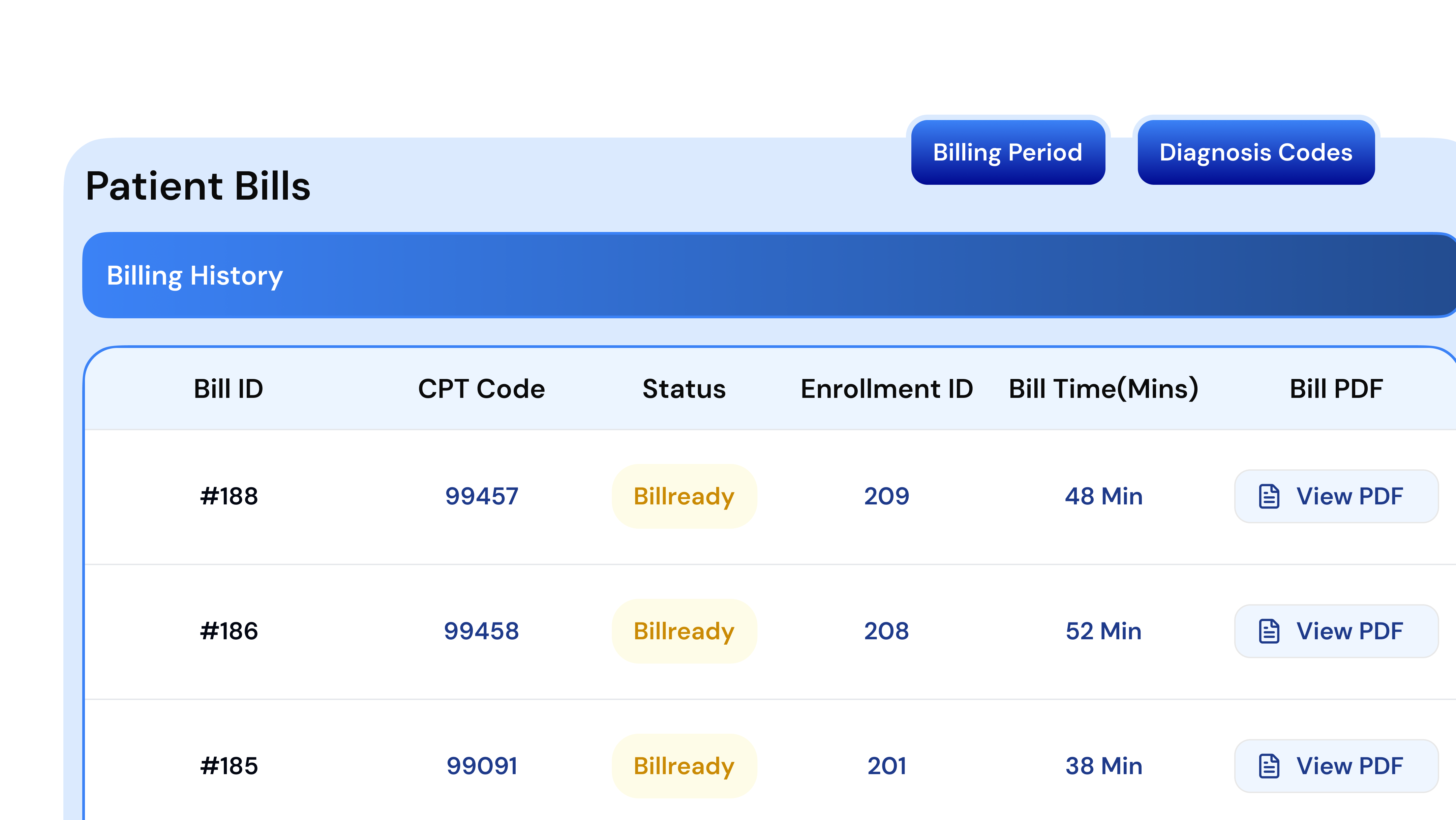
Task: Click the CPT Code column header
Action: pos(481,389)
